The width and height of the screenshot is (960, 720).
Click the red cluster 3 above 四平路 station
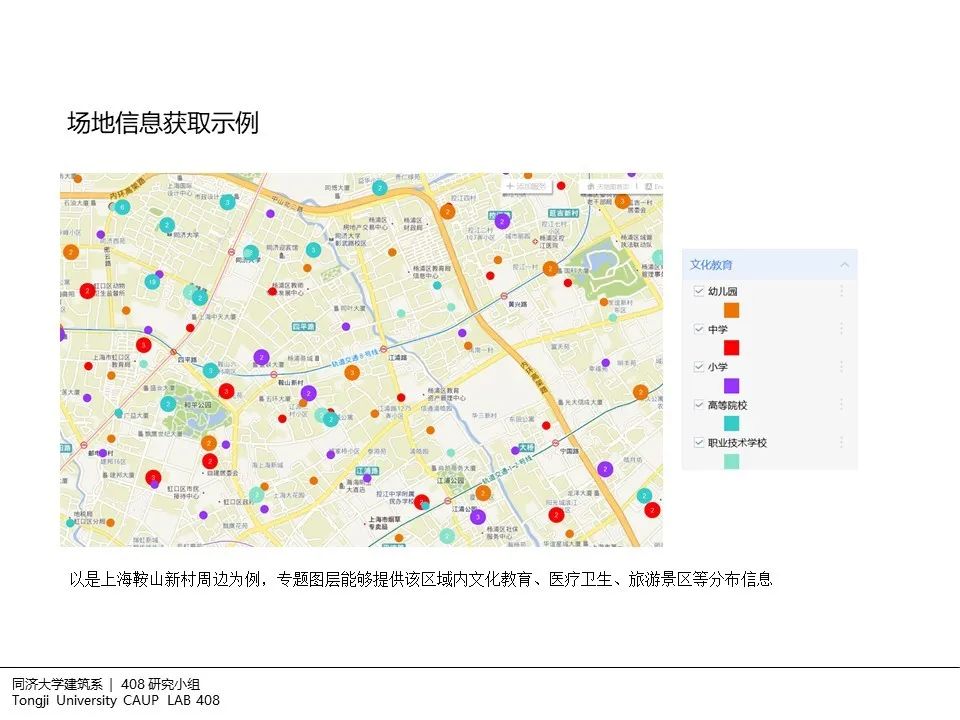(143, 345)
